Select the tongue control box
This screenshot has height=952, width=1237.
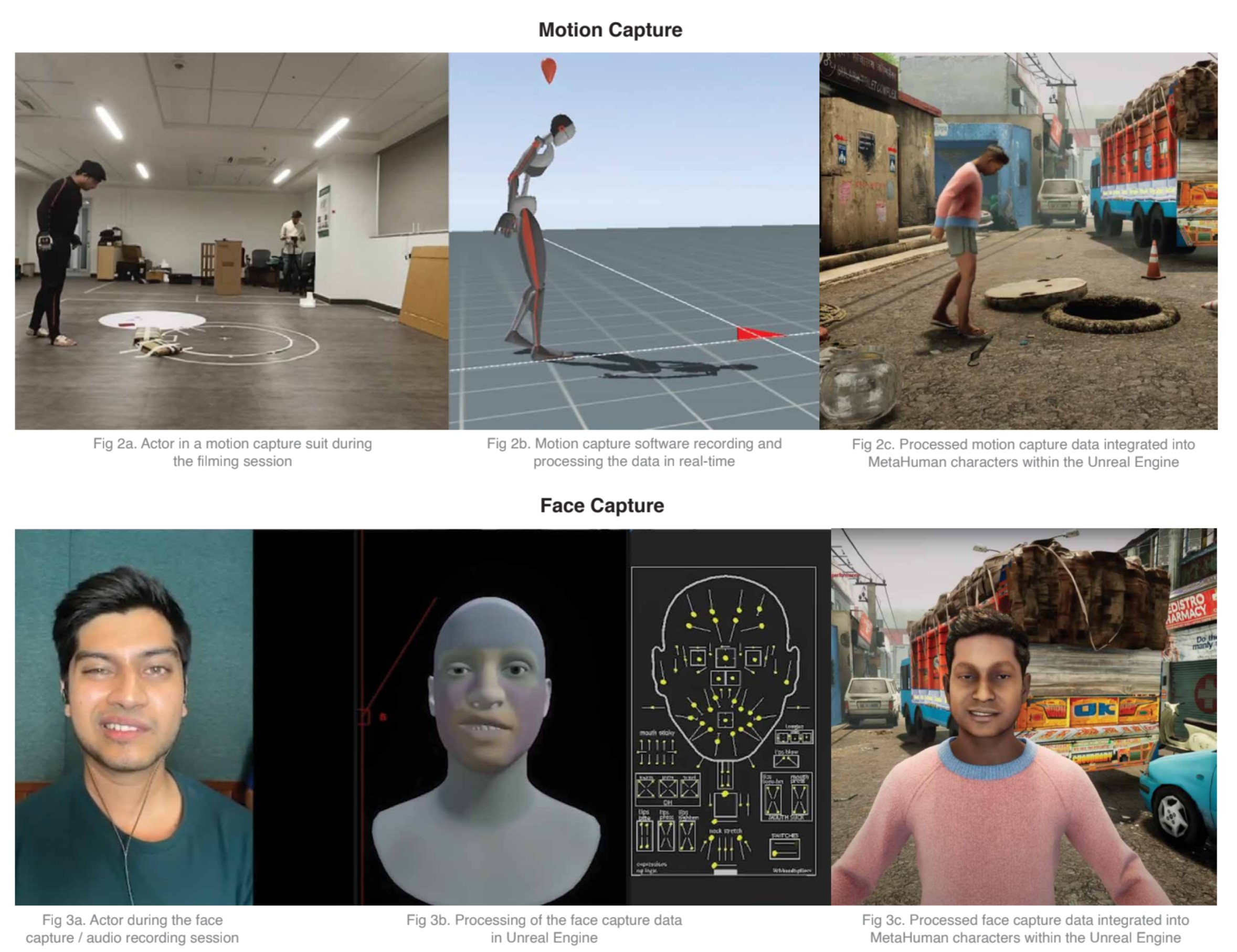[795, 737]
